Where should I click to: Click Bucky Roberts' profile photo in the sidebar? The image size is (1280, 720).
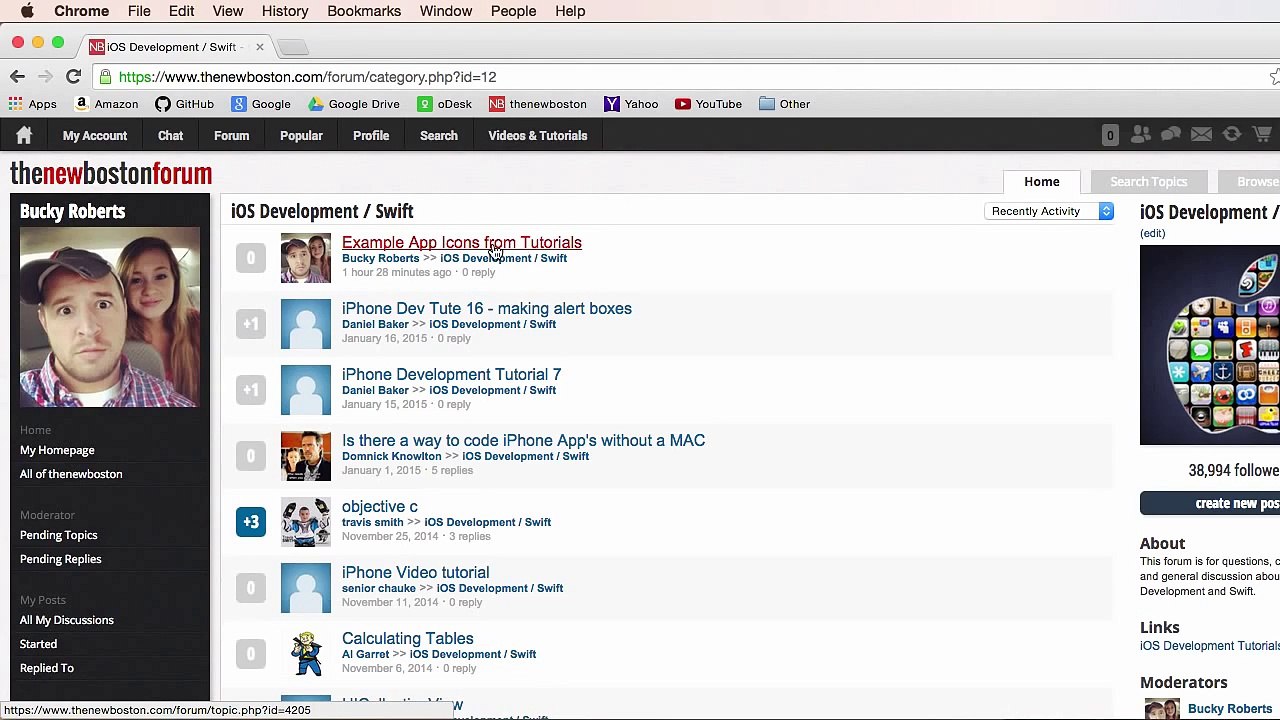click(x=109, y=317)
